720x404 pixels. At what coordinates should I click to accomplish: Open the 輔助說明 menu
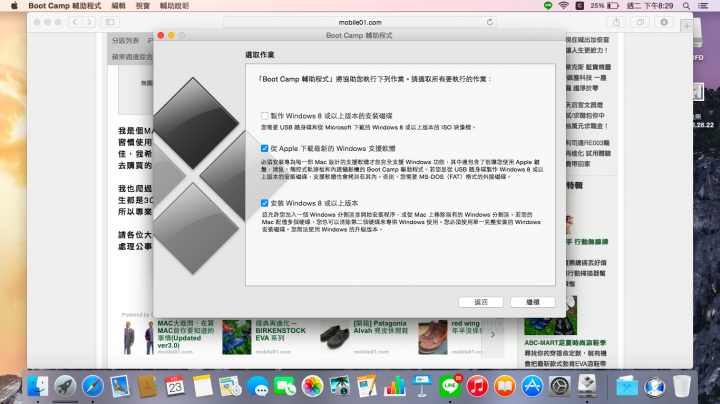point(174,6)
